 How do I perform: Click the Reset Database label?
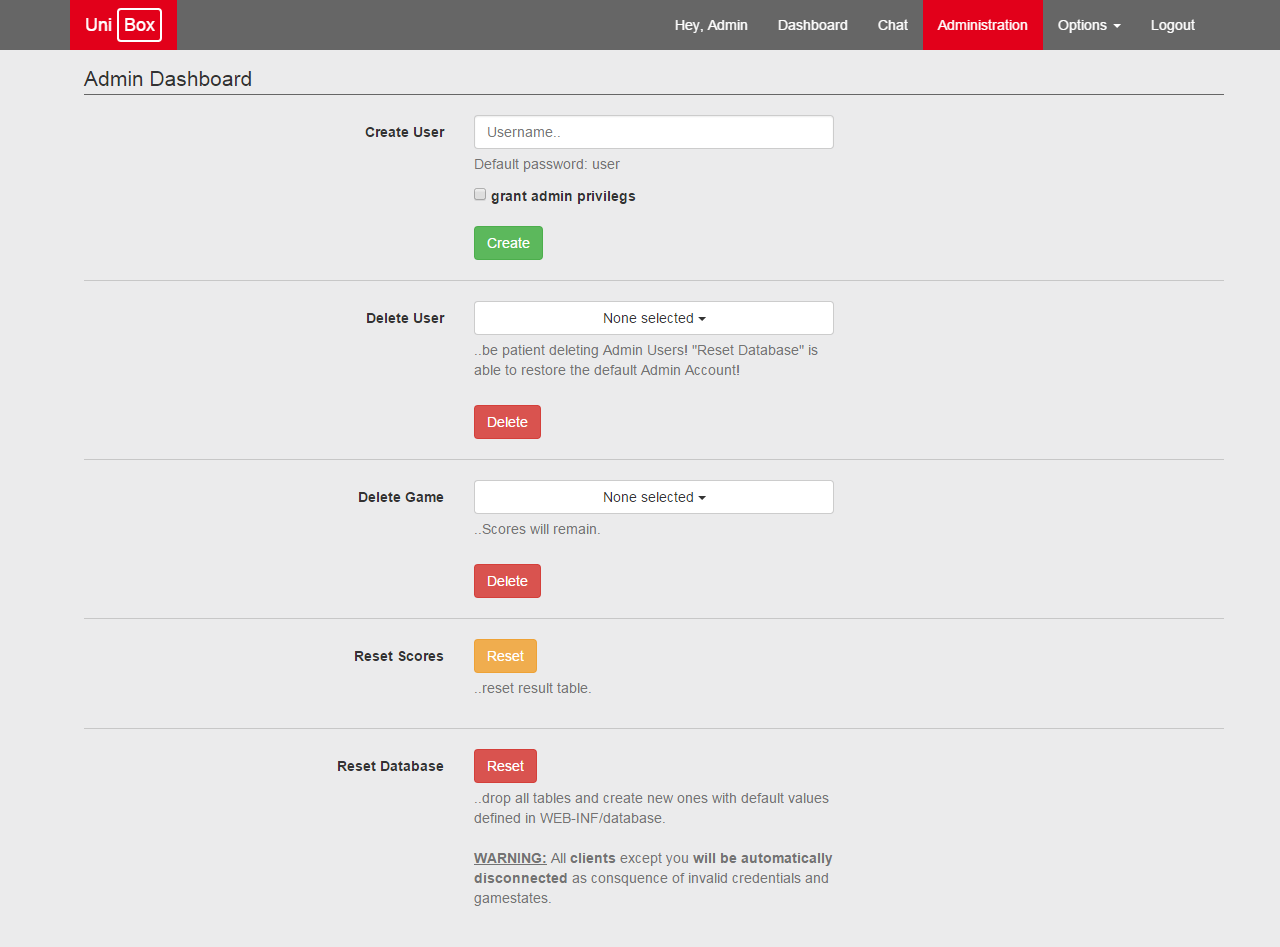coord(390,766)
